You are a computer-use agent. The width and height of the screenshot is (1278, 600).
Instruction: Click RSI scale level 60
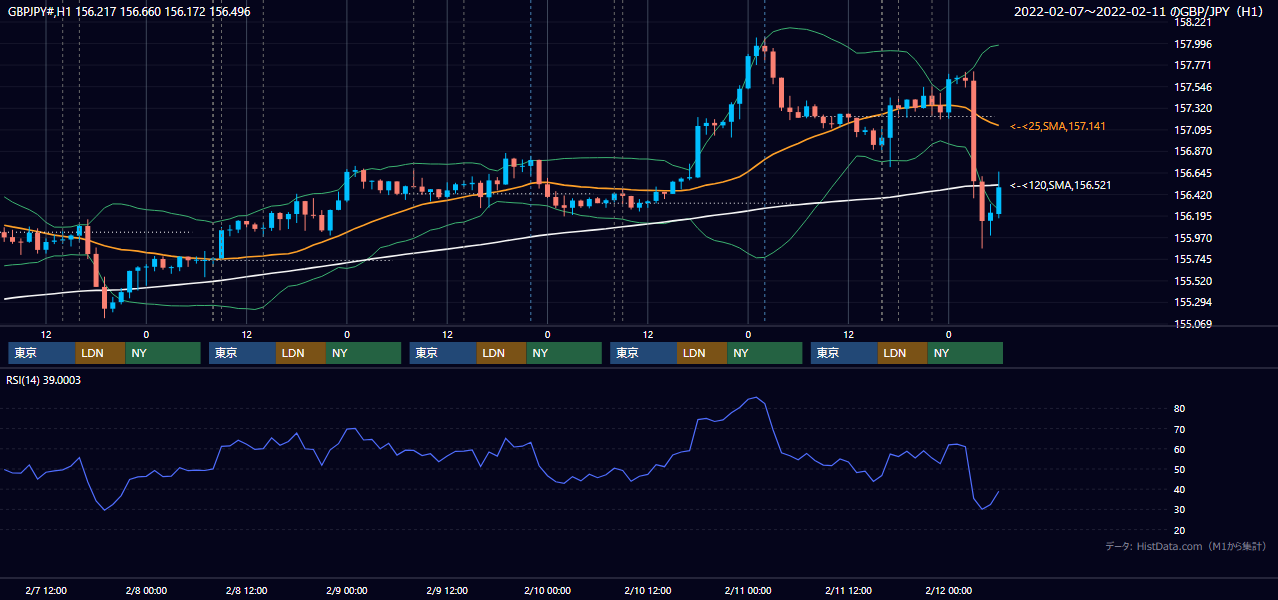click(1180, 449)
